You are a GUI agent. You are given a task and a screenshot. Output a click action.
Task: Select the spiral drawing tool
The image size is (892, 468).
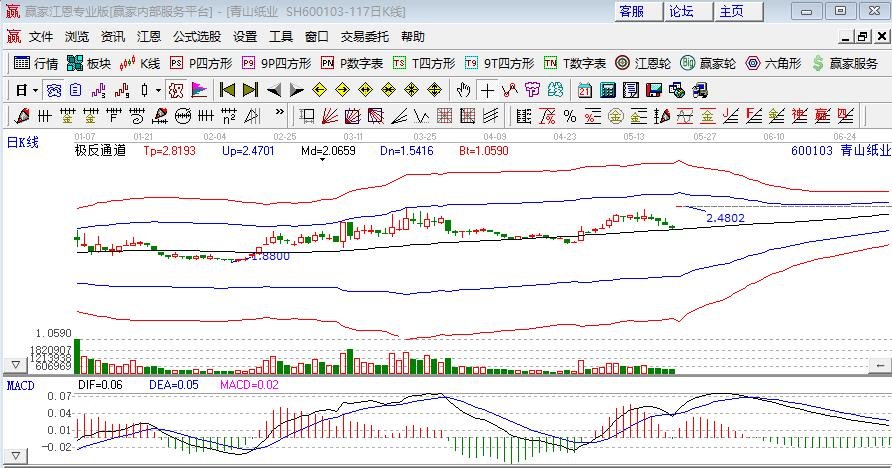tap(137, 116)
